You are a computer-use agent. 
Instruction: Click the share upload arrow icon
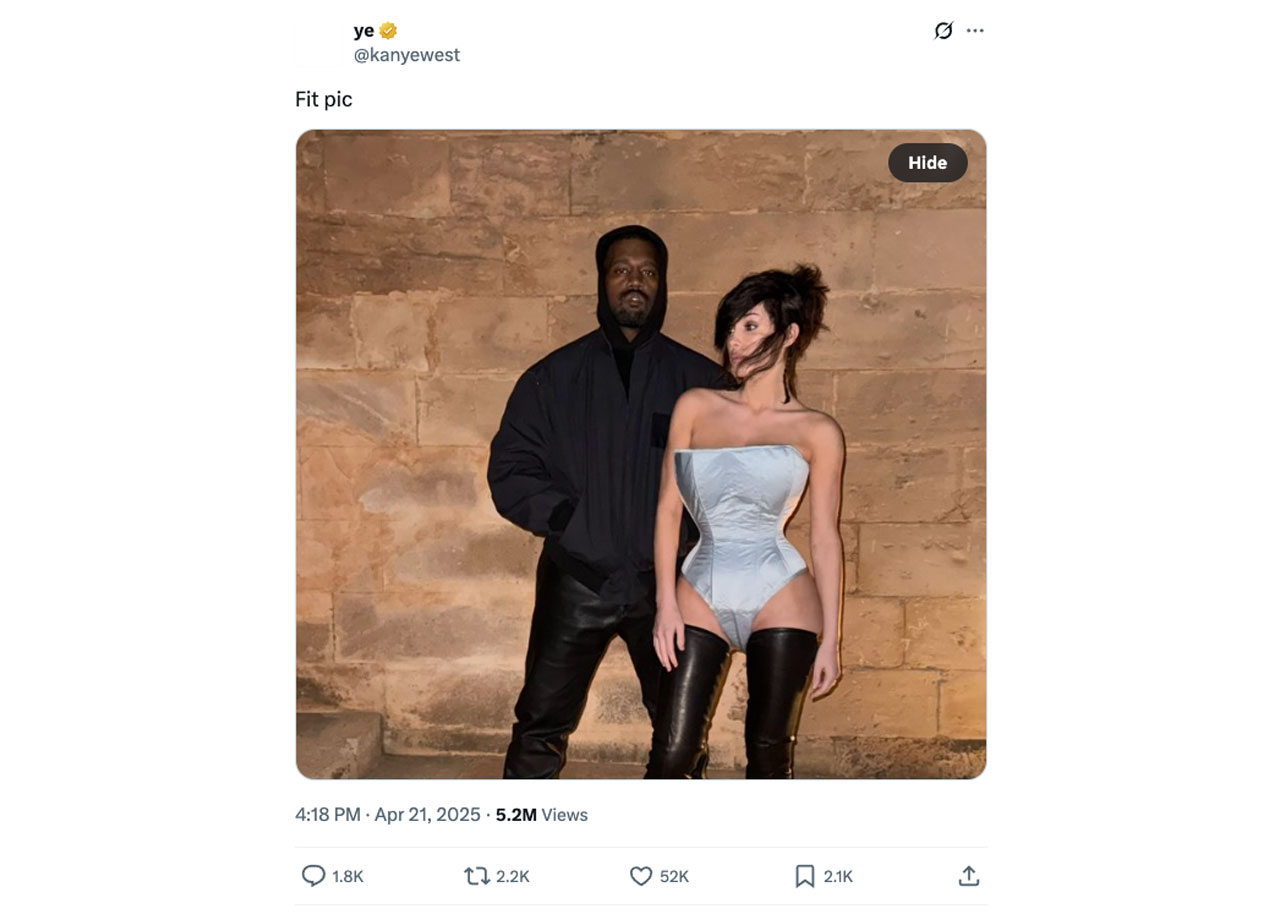click(968, 876)
